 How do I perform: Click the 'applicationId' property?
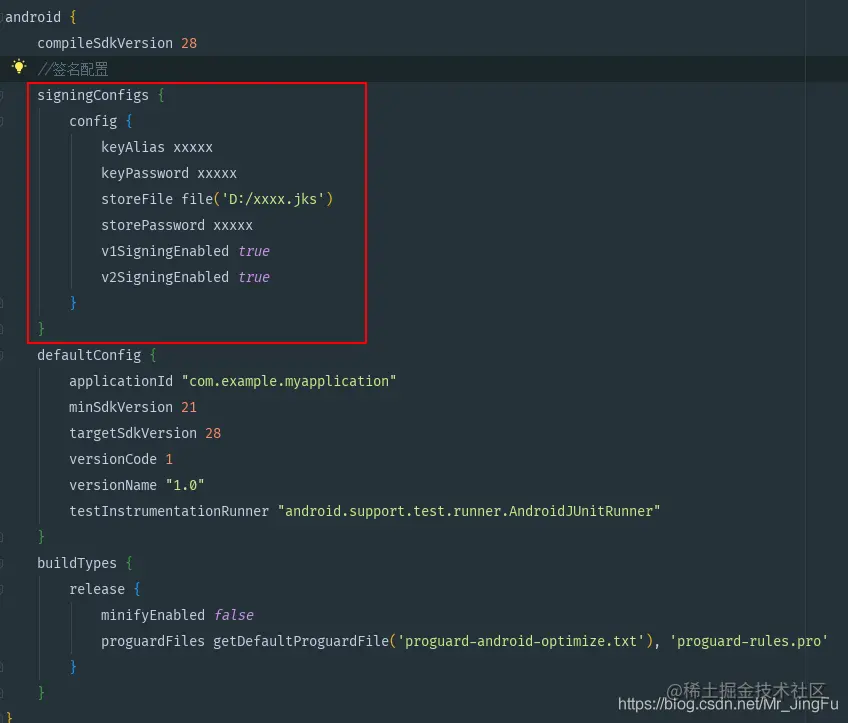click(121, 381)
